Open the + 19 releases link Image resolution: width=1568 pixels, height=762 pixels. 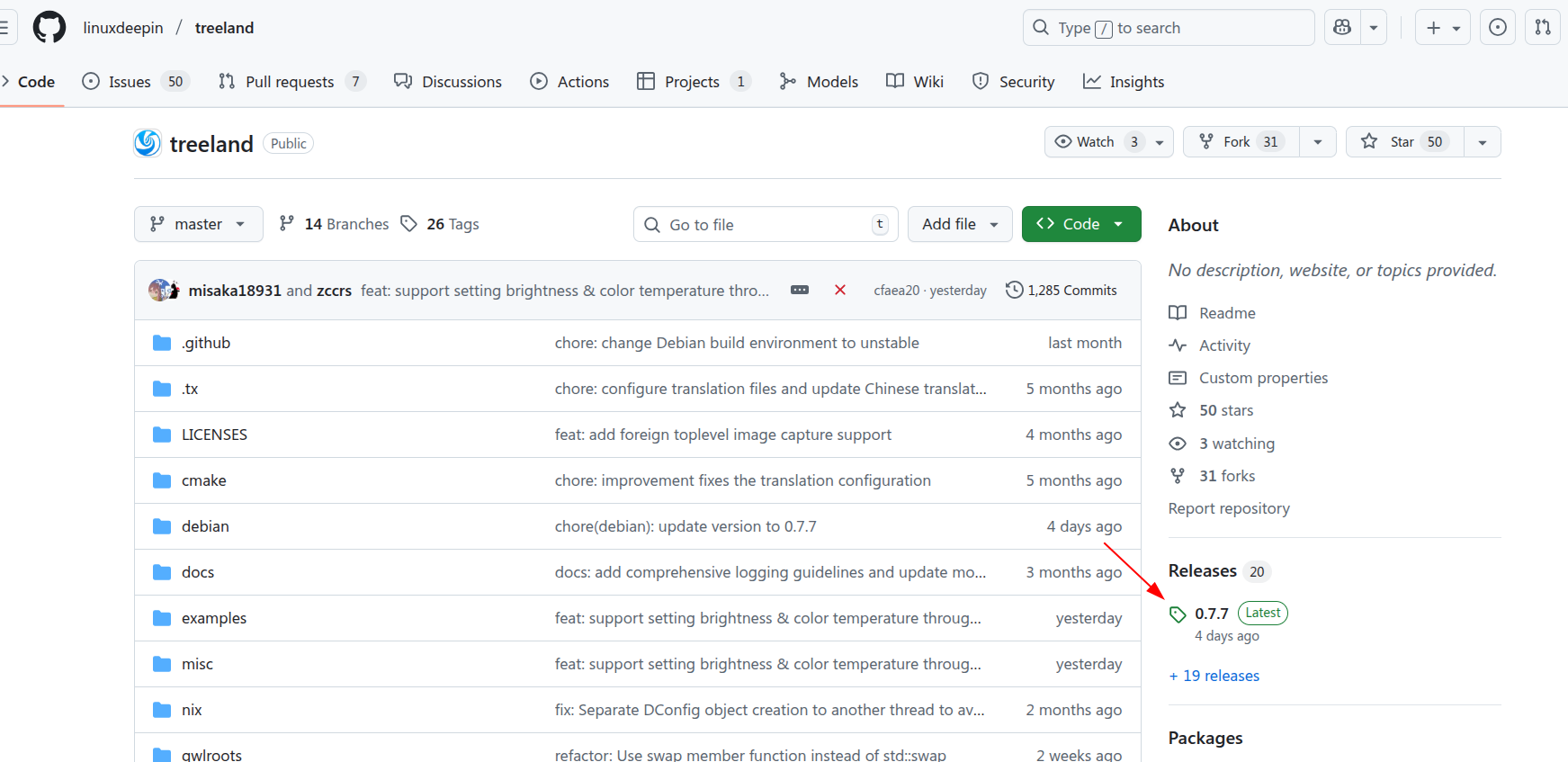(1214, 676)
